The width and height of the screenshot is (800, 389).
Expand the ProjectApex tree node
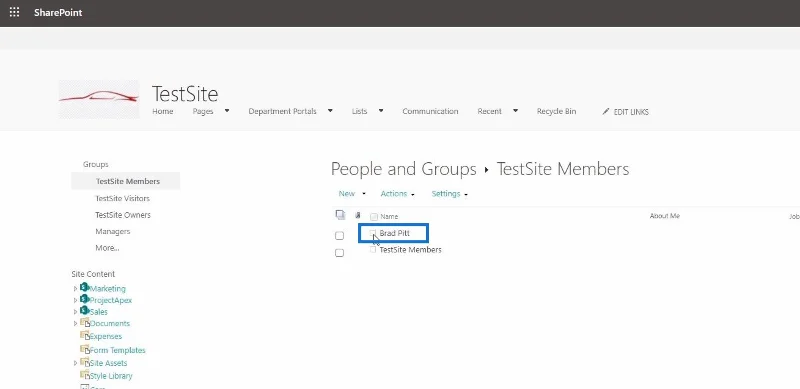(76, 300)
